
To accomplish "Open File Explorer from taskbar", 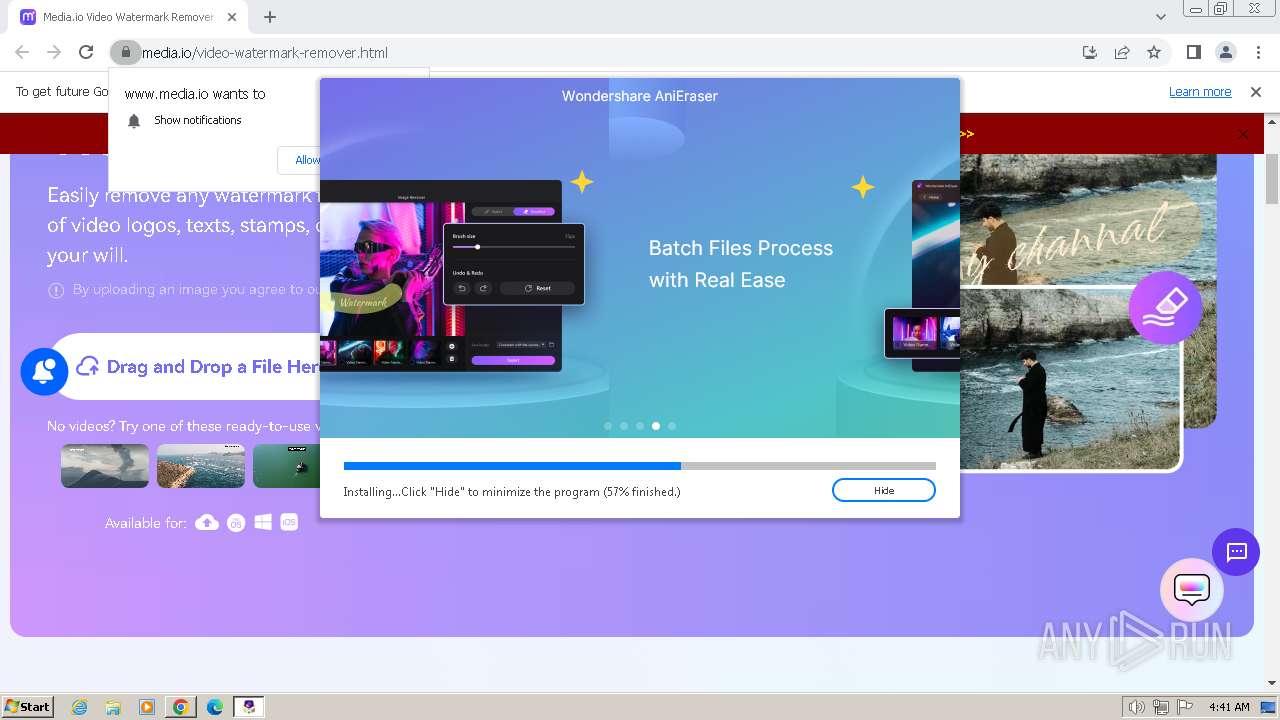I will click(x=113, y=707).
